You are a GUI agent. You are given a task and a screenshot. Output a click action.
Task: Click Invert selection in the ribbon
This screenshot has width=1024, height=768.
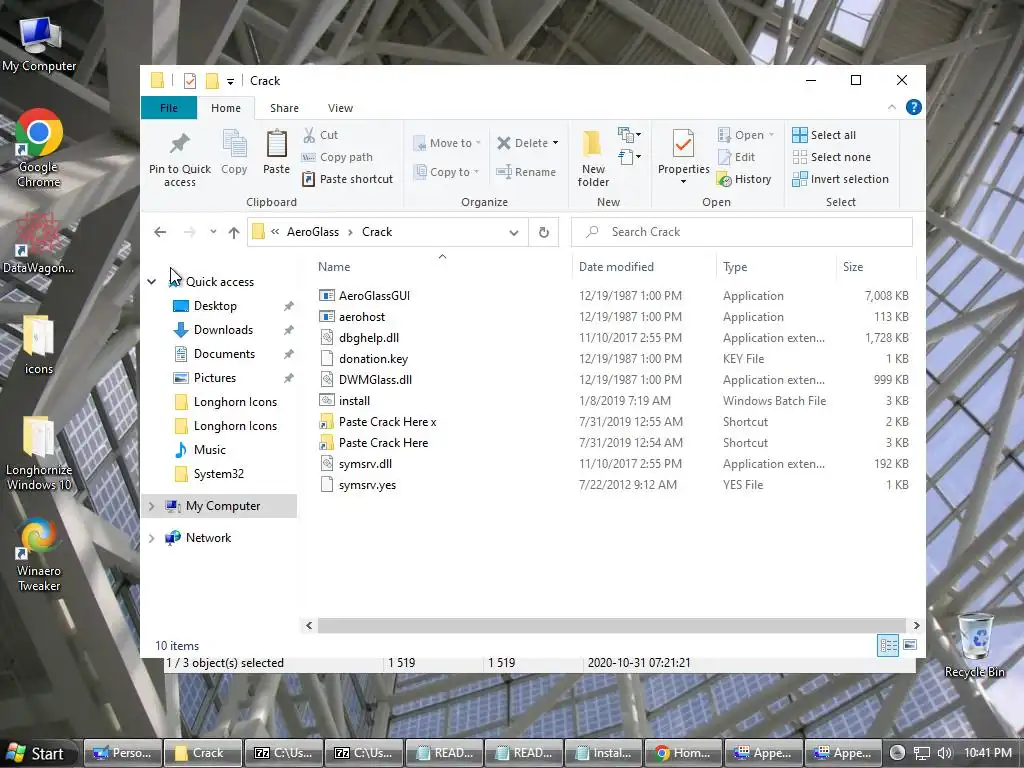click(x=840, y=179)
